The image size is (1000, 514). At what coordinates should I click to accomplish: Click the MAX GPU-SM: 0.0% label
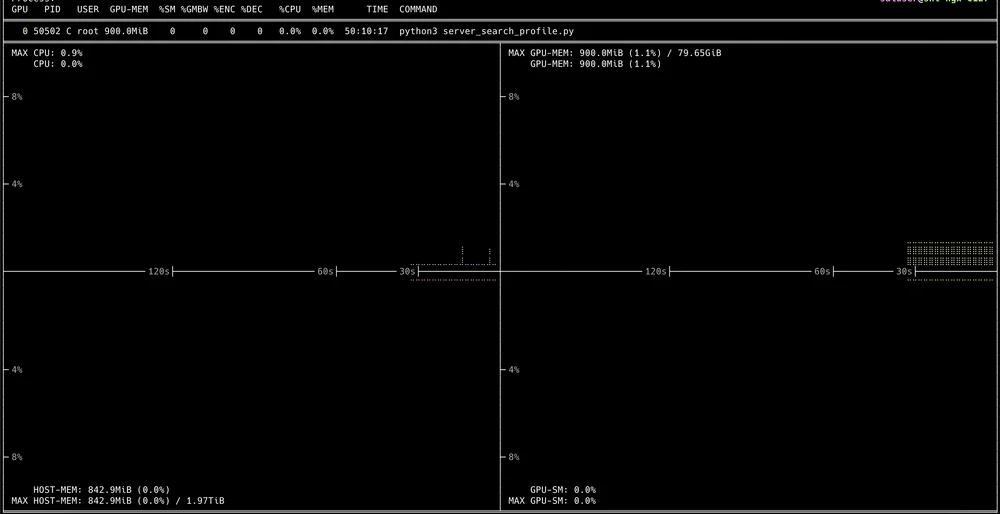coord(552,501)
